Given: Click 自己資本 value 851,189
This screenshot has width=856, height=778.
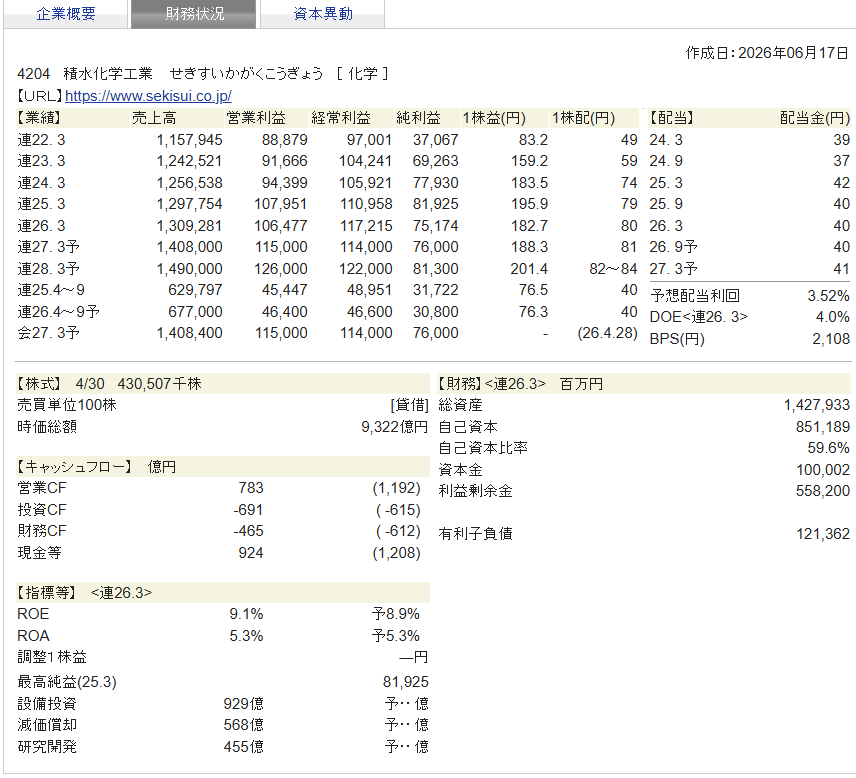Looking at the screenshot, I should click(823, 427).
